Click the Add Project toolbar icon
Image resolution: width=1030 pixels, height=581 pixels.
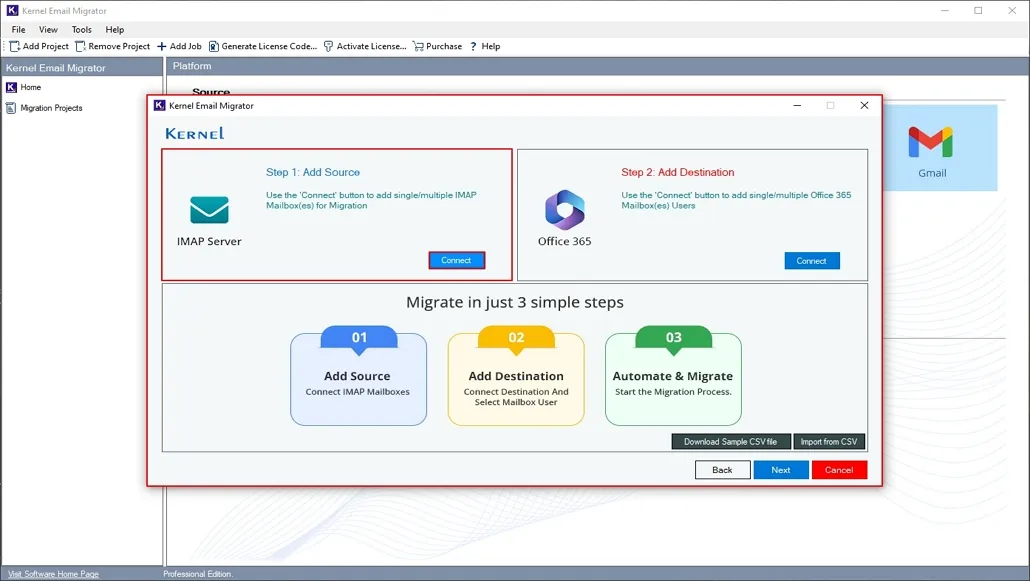pyautogui.click(x=15, y=46)
